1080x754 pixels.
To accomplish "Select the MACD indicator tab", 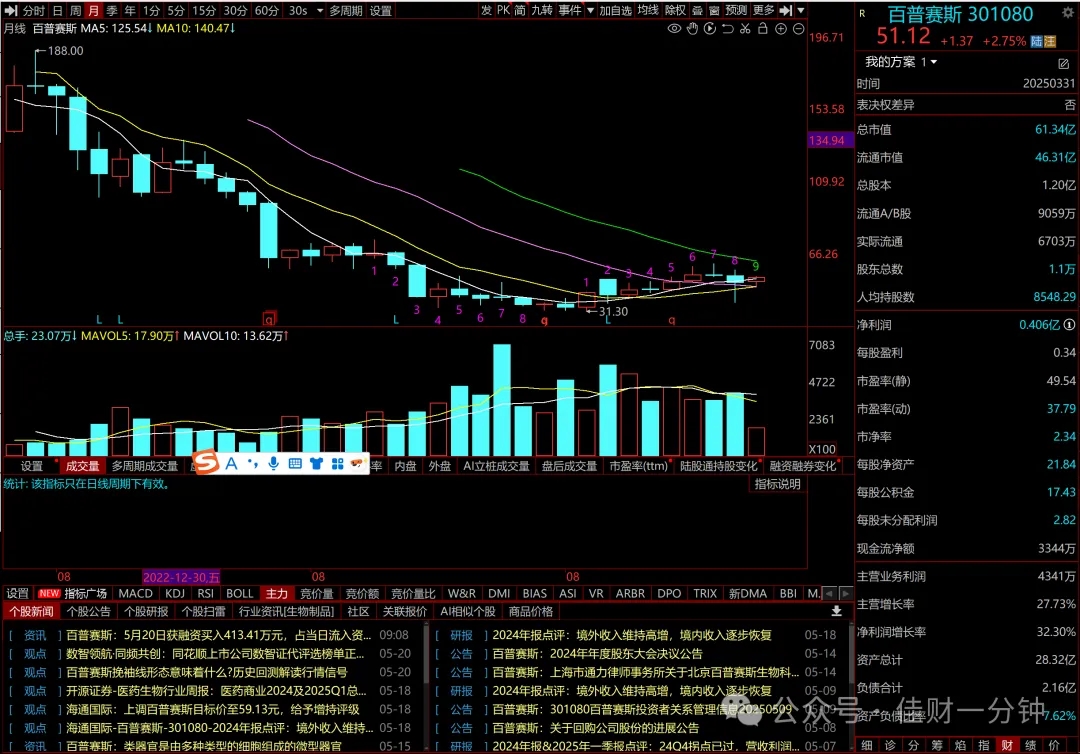I will click(x=135, y=594).
